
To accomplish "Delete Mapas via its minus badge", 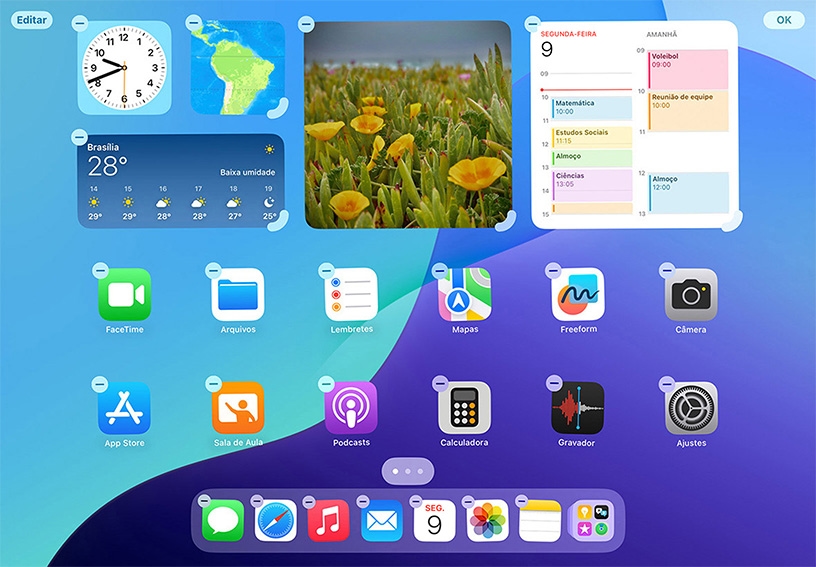I will [440, 270].
